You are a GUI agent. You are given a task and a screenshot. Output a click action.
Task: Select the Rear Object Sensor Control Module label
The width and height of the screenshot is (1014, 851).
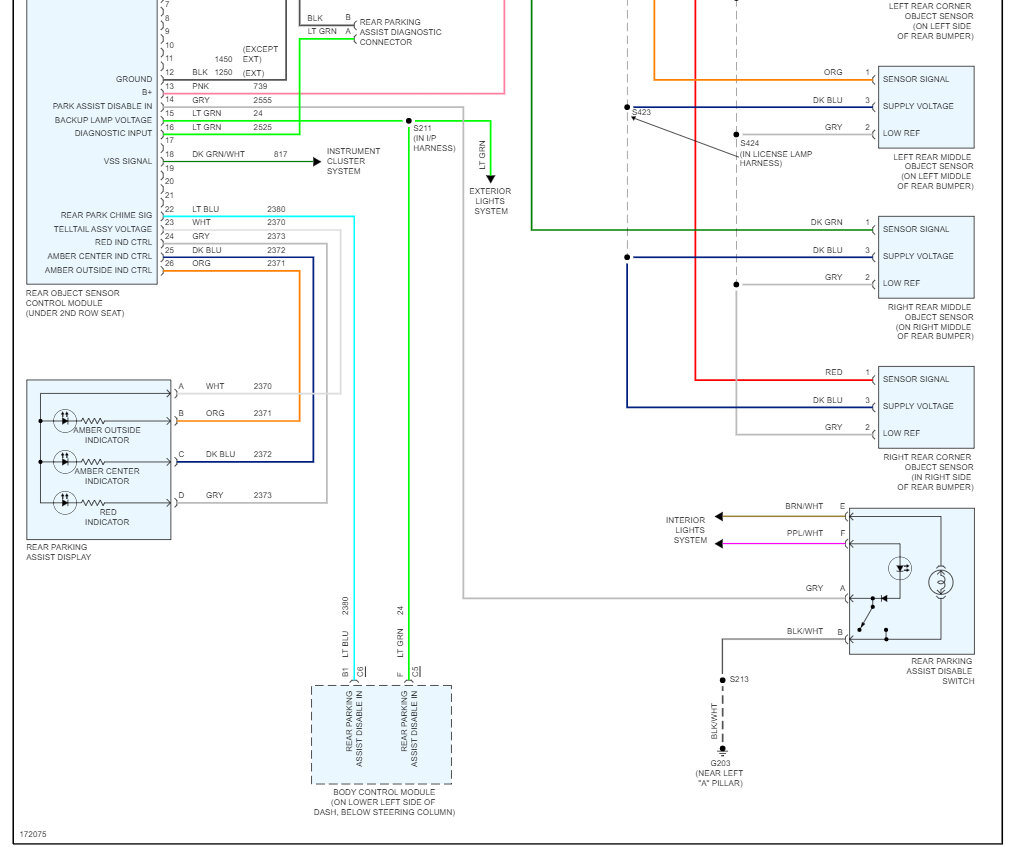coord(75,303)
